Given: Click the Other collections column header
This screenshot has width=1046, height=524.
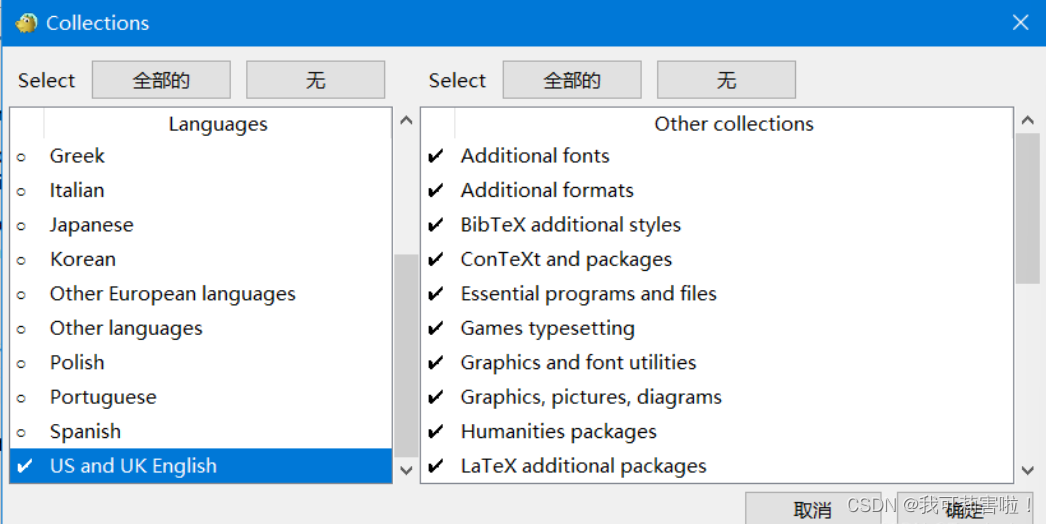Looking at the screenshot, I should point(734,123).
